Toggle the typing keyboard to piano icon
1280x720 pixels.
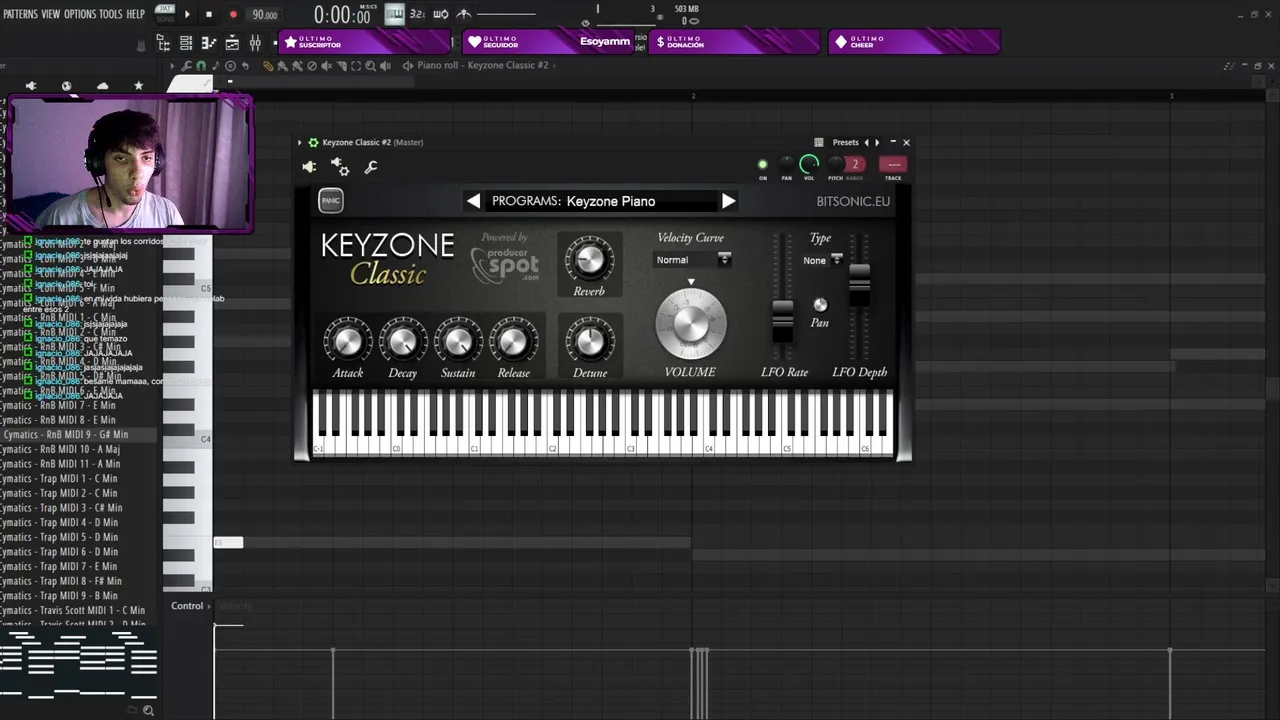[394, 14]
